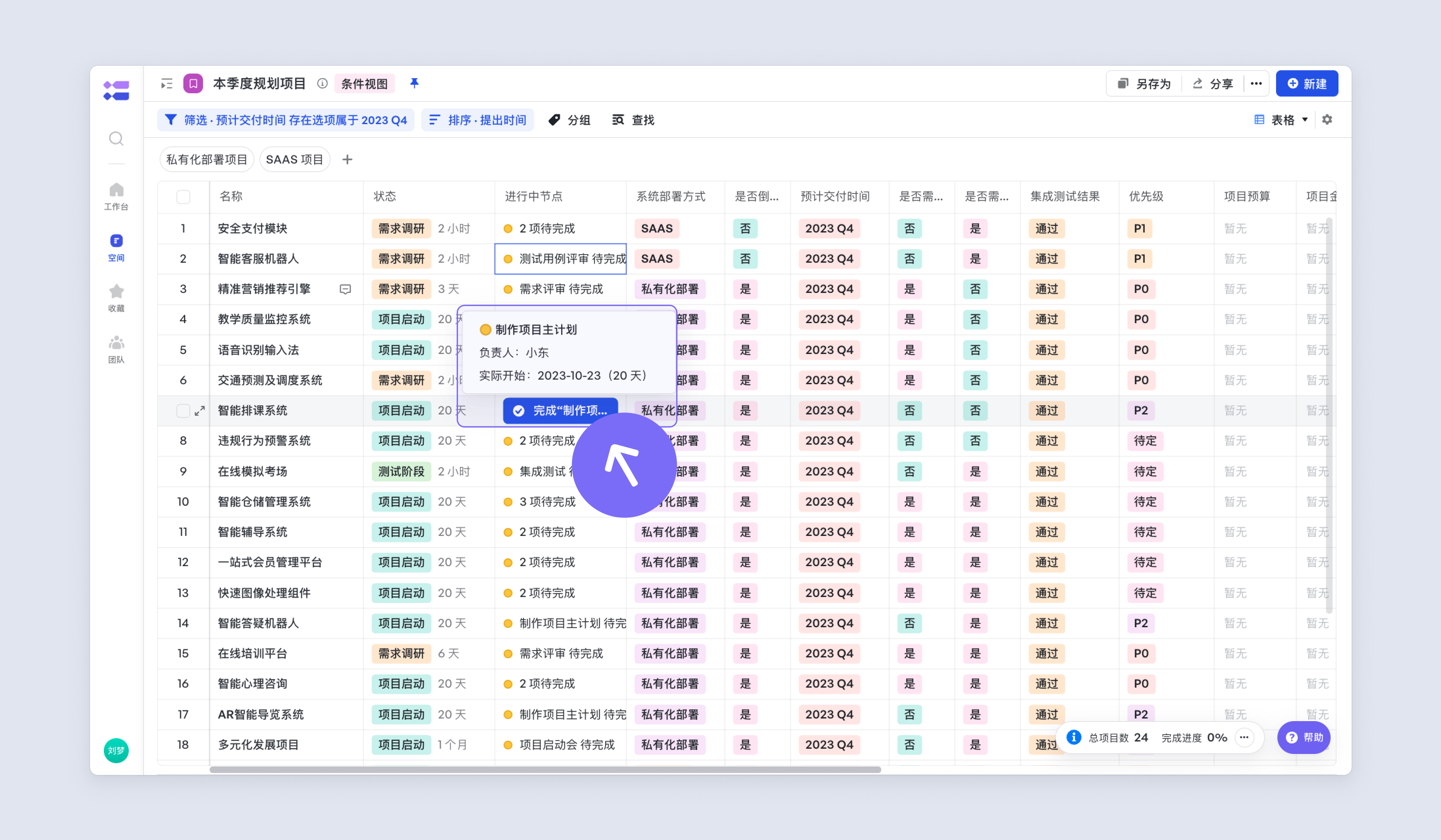Image resolution: width=1441 pixels, height=840 pixels.
Task: Click the 在线培训平台 project name
Action: [252, 653]
